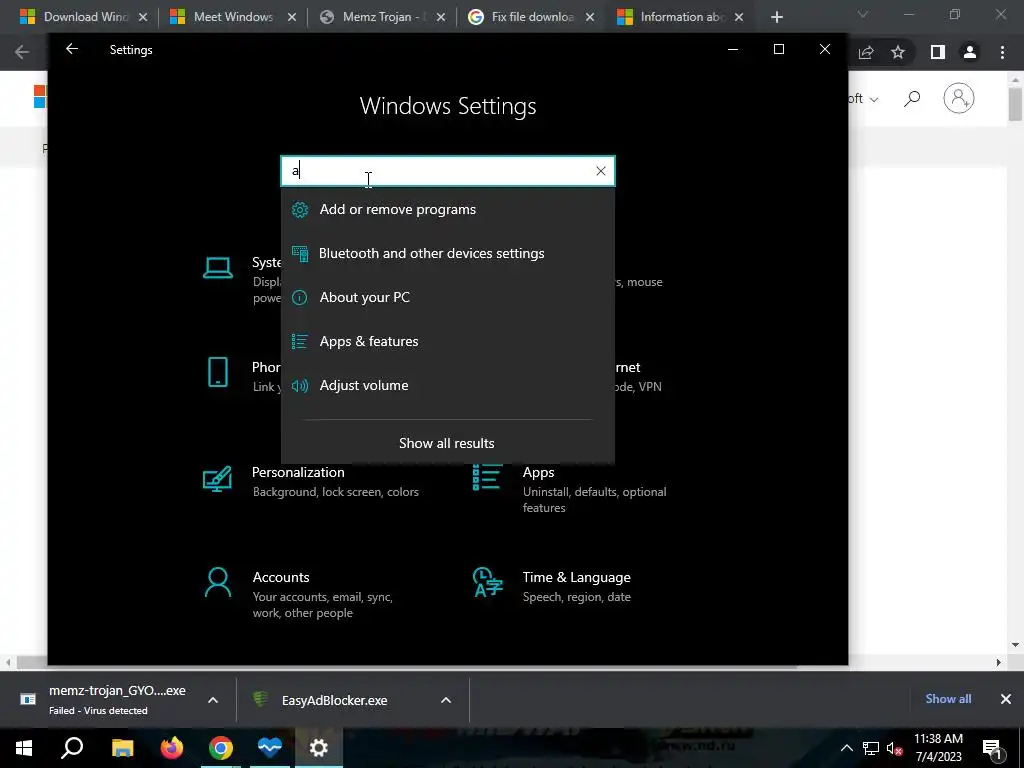Viewport: 1024px width, 768px height.
Task: Clear the Settings search box with X
Action: (x=600, y=171)
